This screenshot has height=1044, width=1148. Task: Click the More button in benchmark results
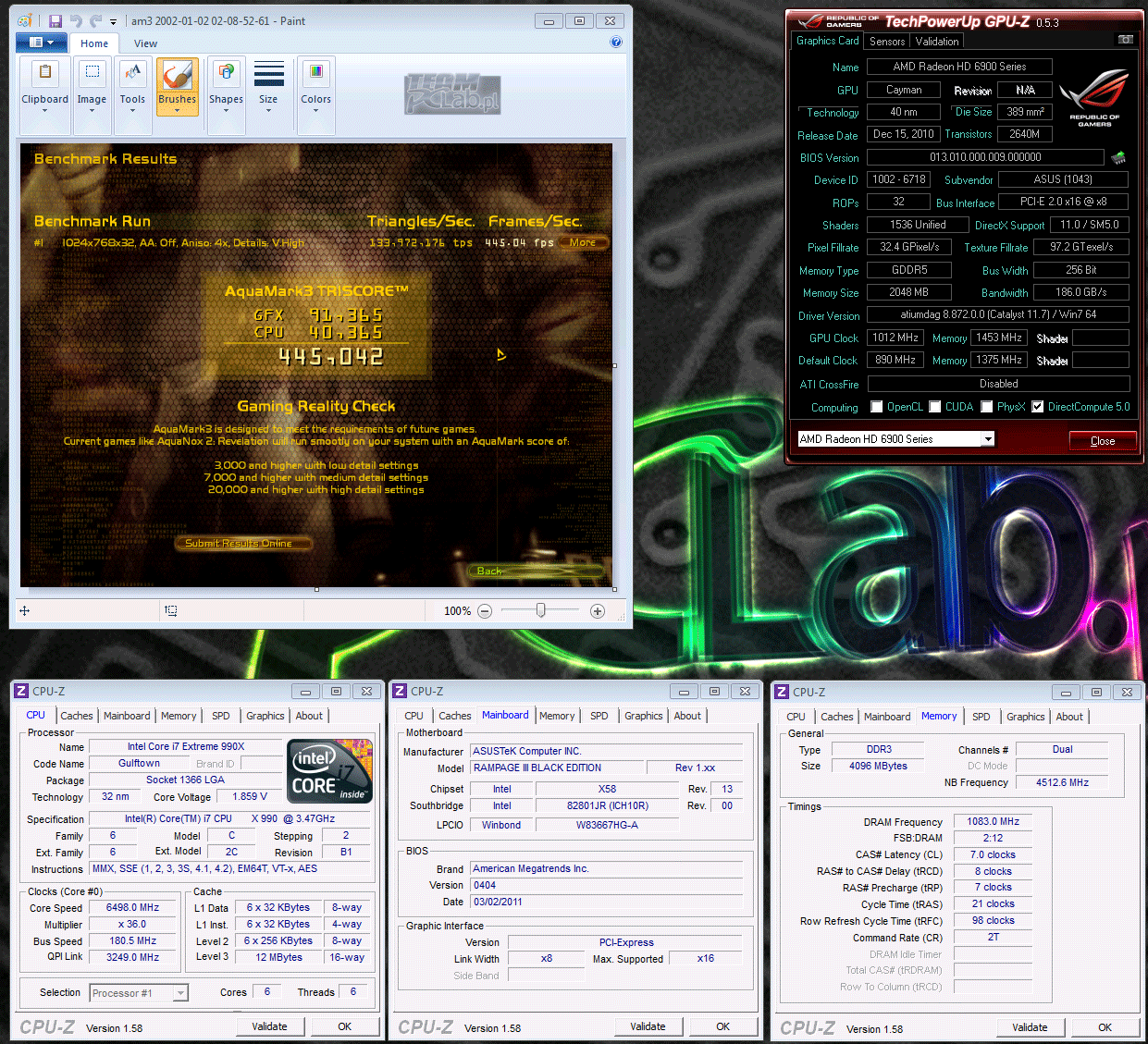pyautogui.click(x=583, y=242)
